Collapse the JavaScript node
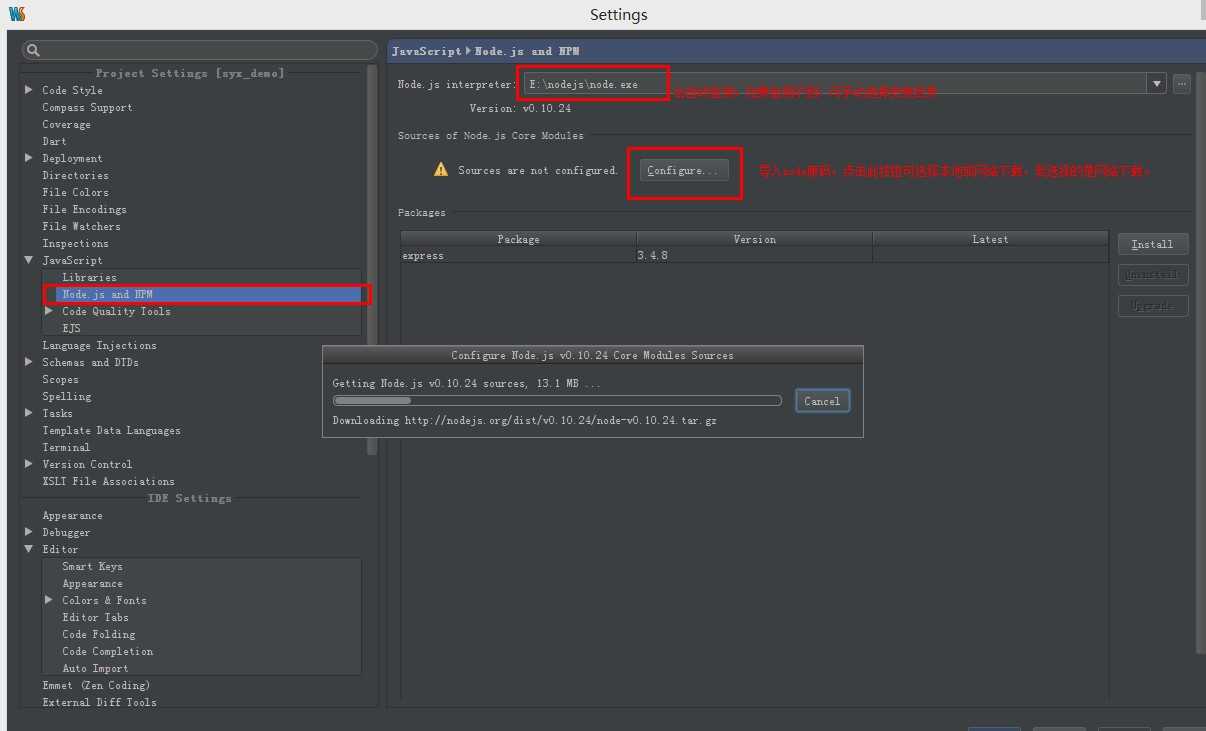 [x=29, y=260]
